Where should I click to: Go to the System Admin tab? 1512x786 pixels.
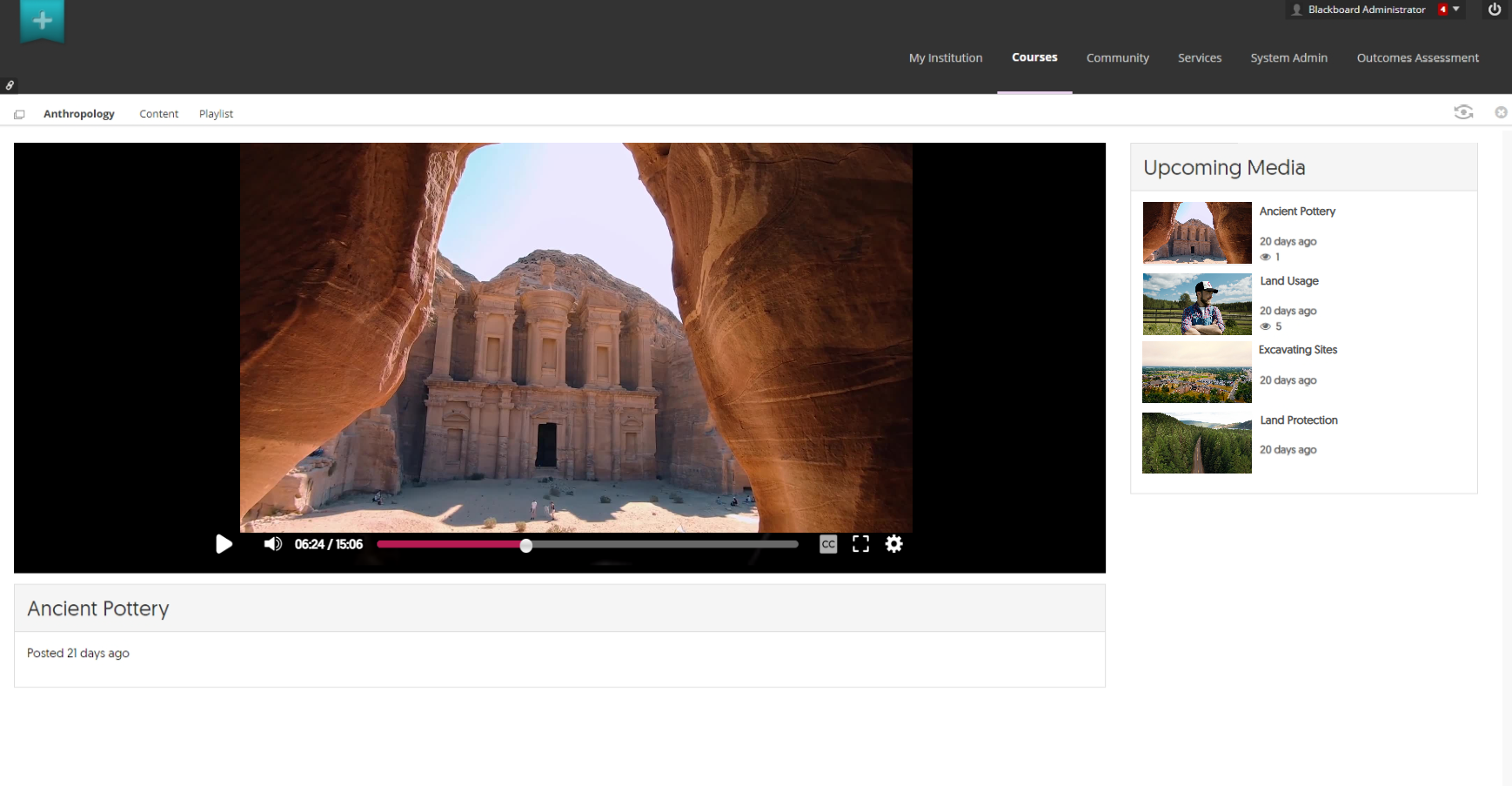(x=1288, y=58)
